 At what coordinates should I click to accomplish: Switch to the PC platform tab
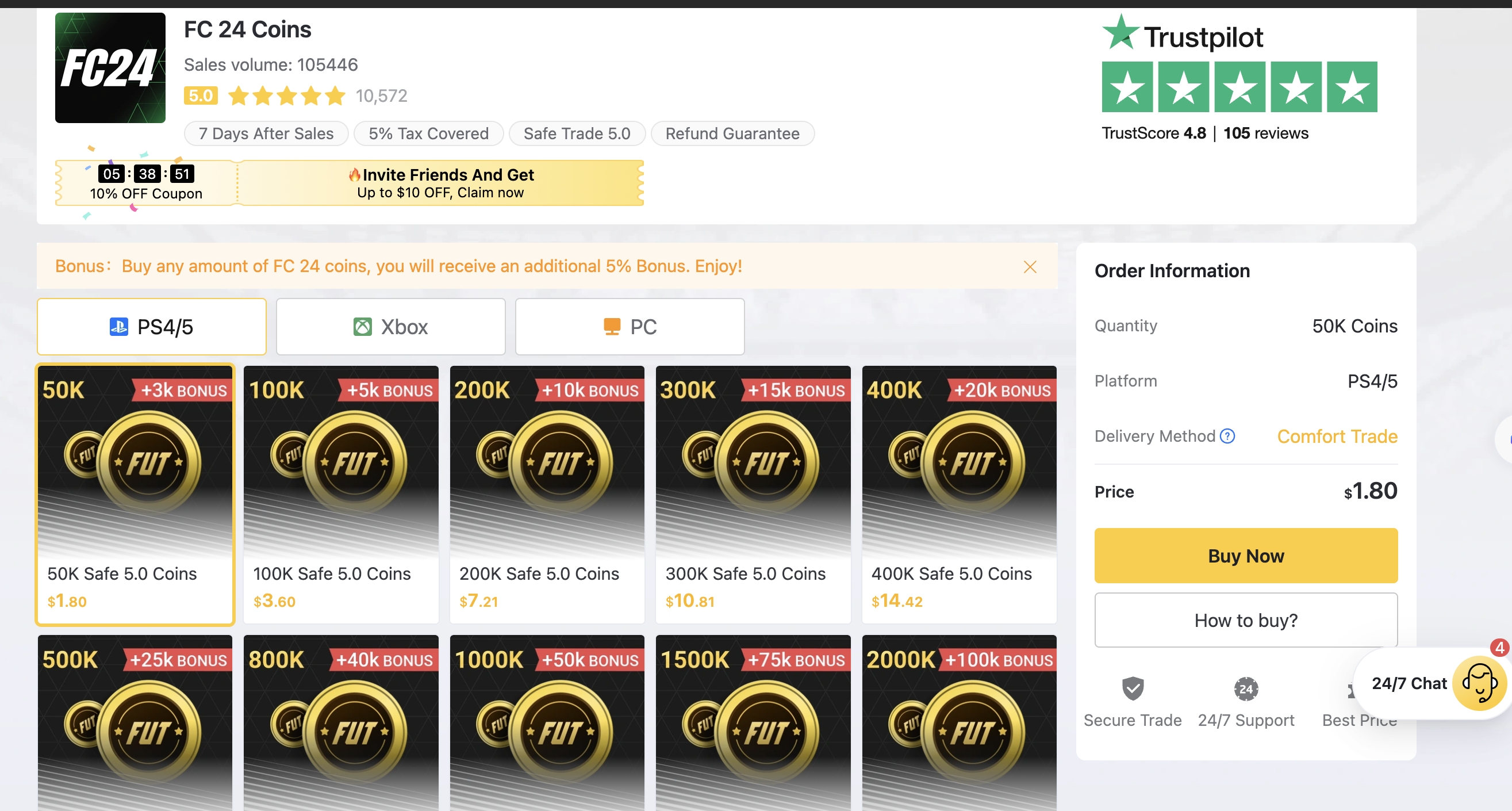tap(629, 327)
